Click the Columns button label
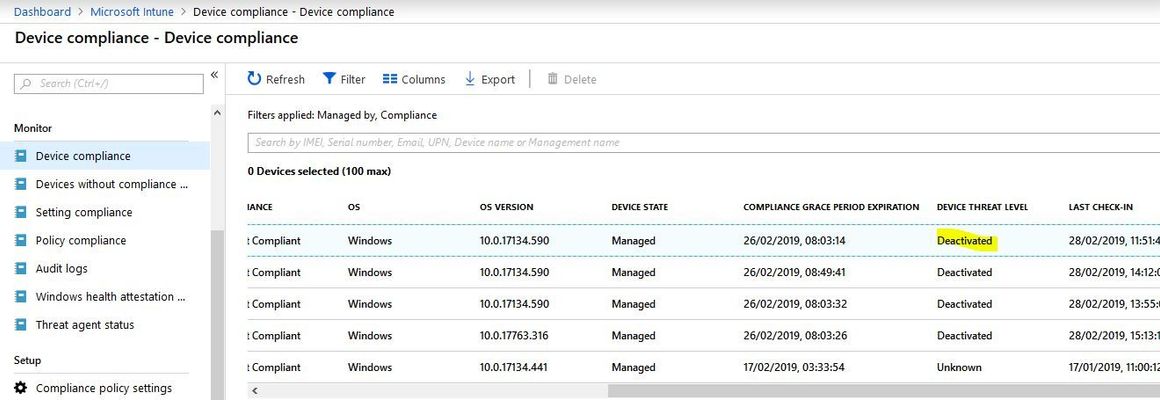This screenshot has width=1160, height=400. tap(423, 79)
